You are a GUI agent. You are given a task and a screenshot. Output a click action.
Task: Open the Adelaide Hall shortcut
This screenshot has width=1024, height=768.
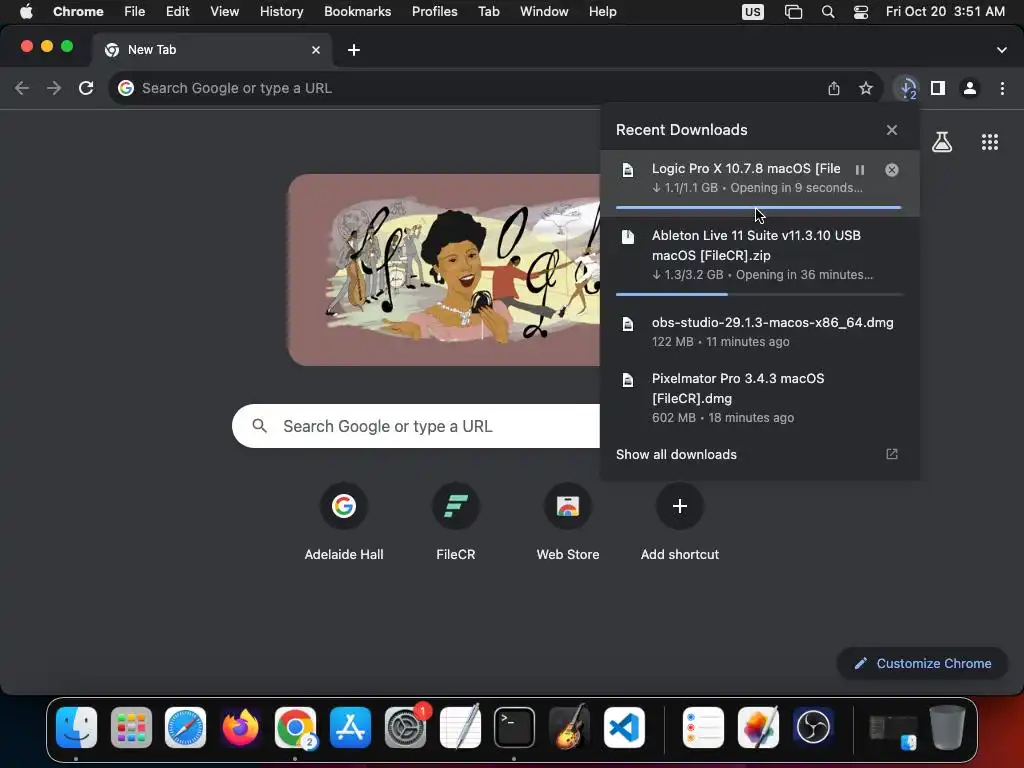[344, 522]
